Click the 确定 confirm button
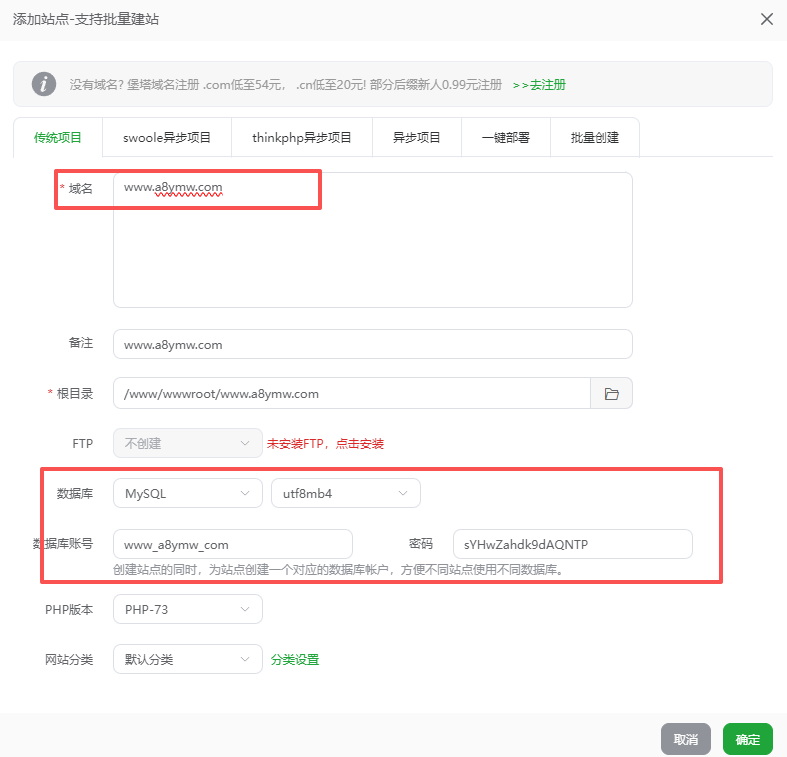The width and height of the screenshot is (787, 757). (747, 739)
